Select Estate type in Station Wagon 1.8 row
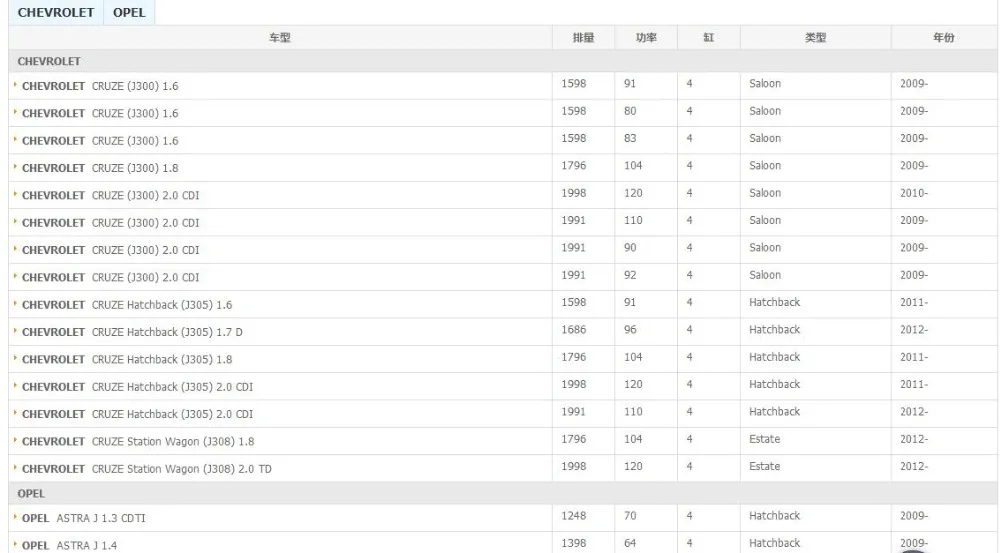This screenshot has width=1000, height=553. (765, 439)
